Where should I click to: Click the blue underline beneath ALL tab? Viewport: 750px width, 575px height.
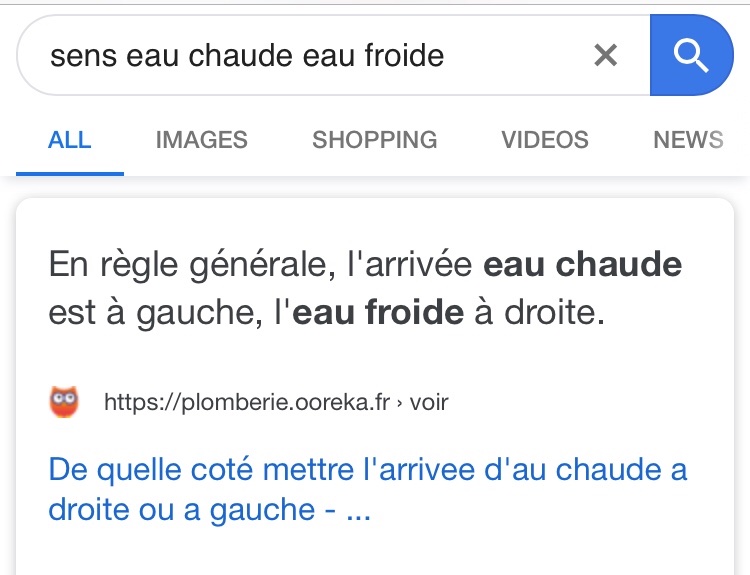pyautogui.click(x=70, y=174)
